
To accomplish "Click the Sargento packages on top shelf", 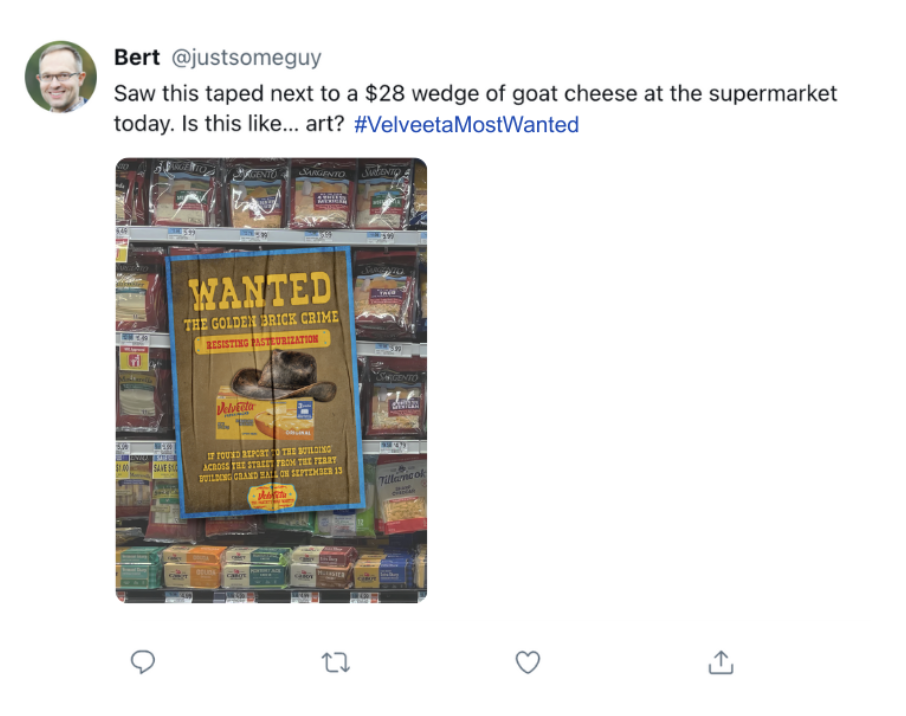I will point(273,194).
